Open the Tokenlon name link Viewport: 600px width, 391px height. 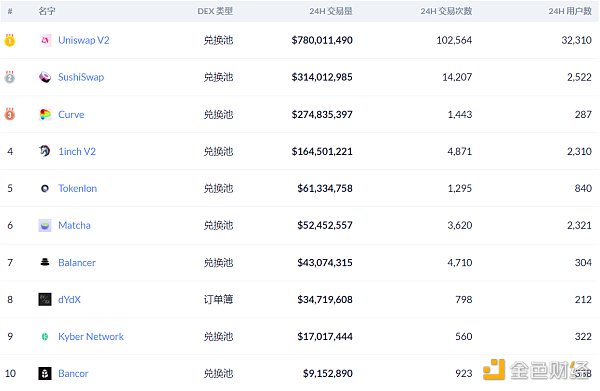click(78, 188)
